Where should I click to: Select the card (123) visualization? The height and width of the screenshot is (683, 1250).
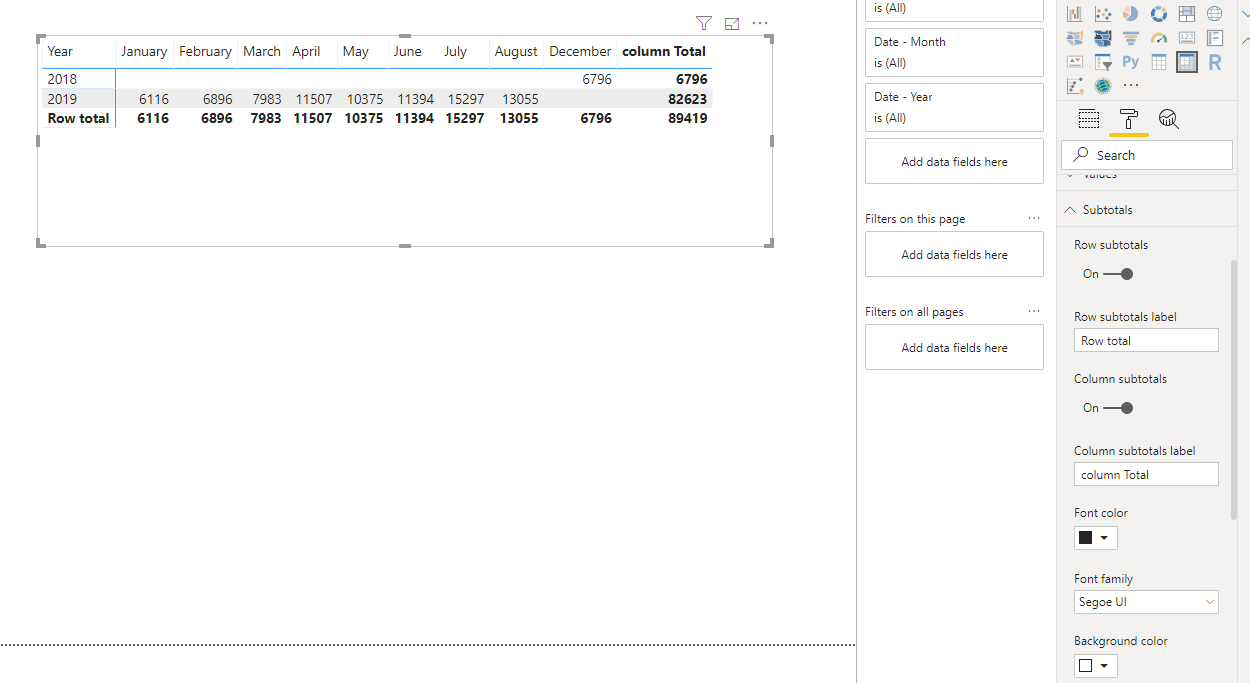pyautogui.click(x=1187, y=38)
